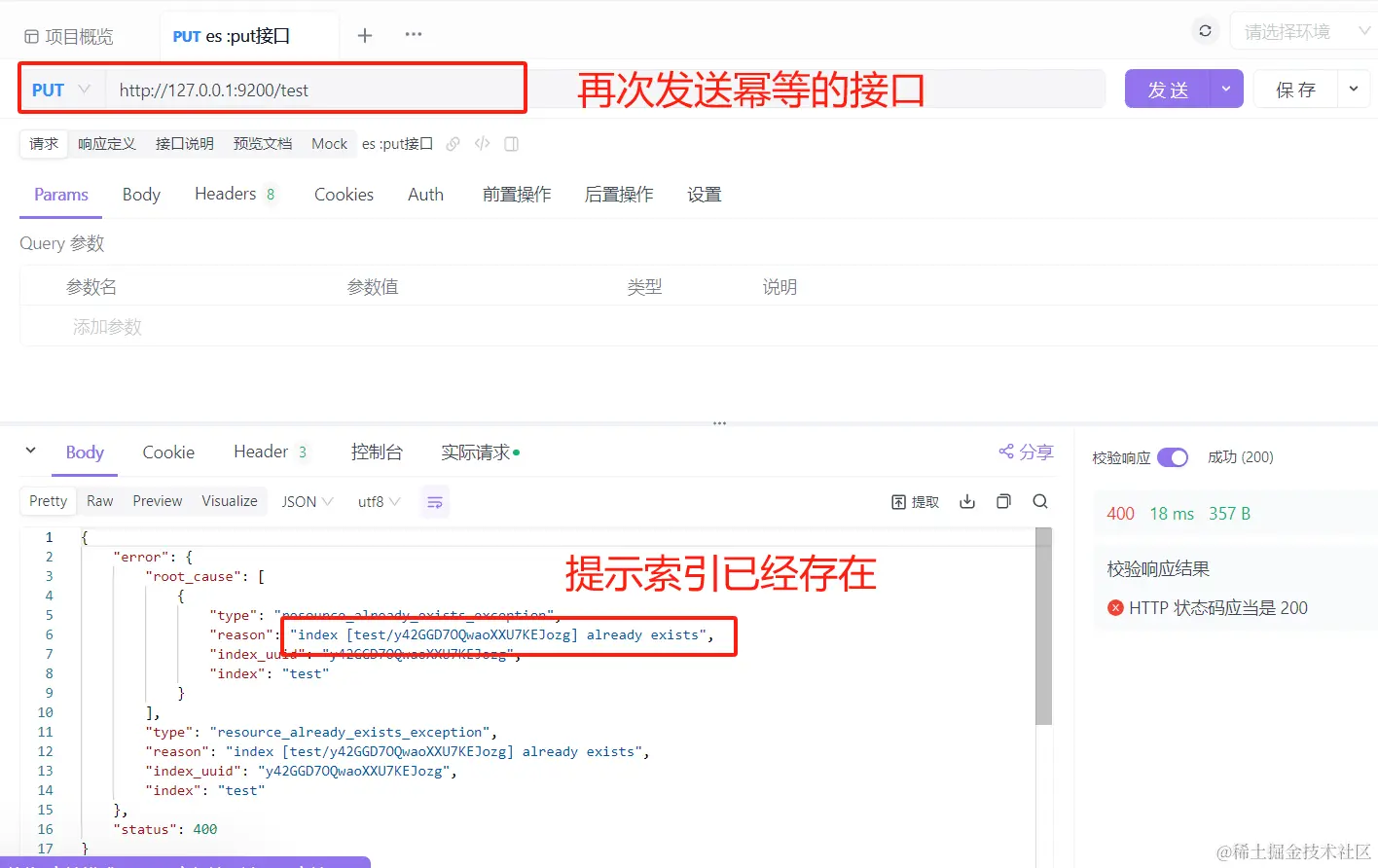Viewport: 1378px width, 868px height.
Task: Open the 响应定义 sub-tab
Action: (x=107, y=144)
